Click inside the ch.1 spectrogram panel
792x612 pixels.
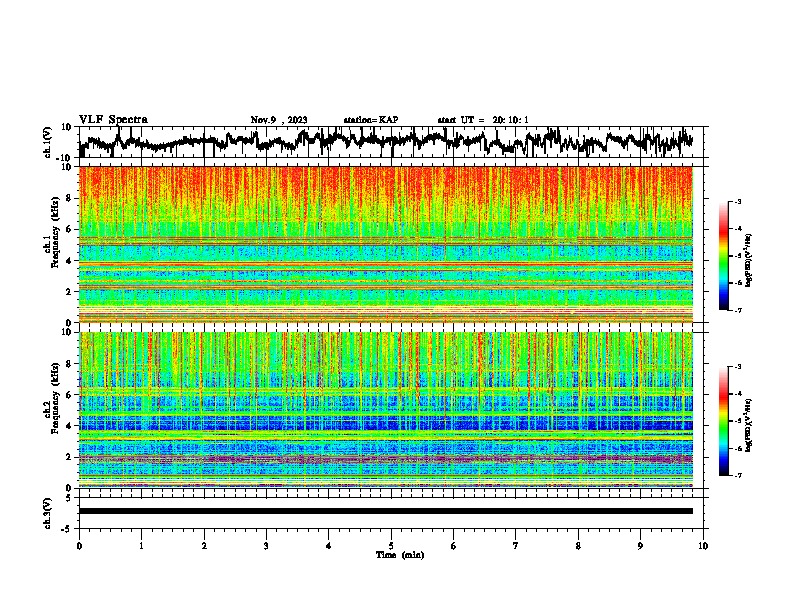(386, 244)
